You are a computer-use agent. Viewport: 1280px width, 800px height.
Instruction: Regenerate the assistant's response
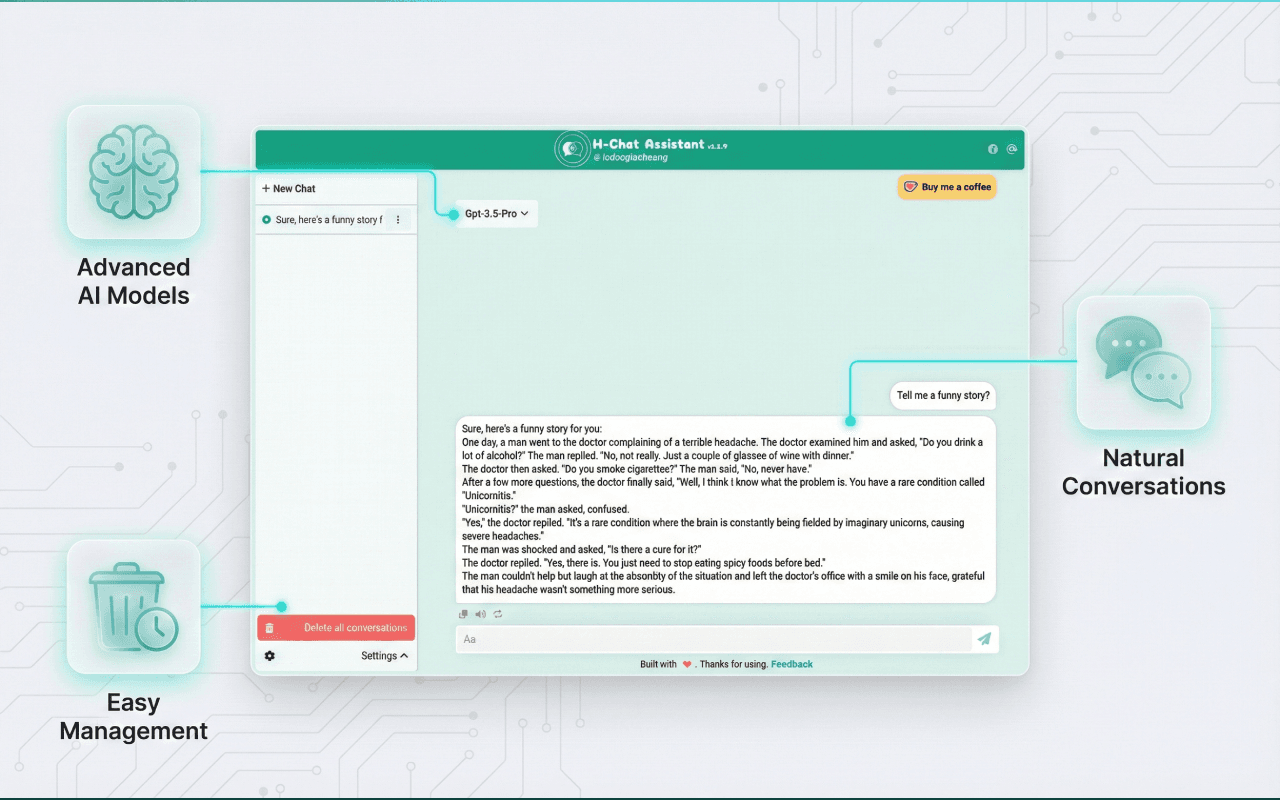(x=497, y=613)
